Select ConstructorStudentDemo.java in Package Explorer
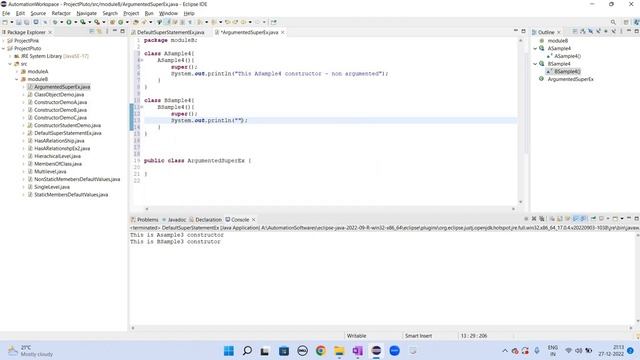The width and height of the screenshot is (640, 360). (67, 125)
